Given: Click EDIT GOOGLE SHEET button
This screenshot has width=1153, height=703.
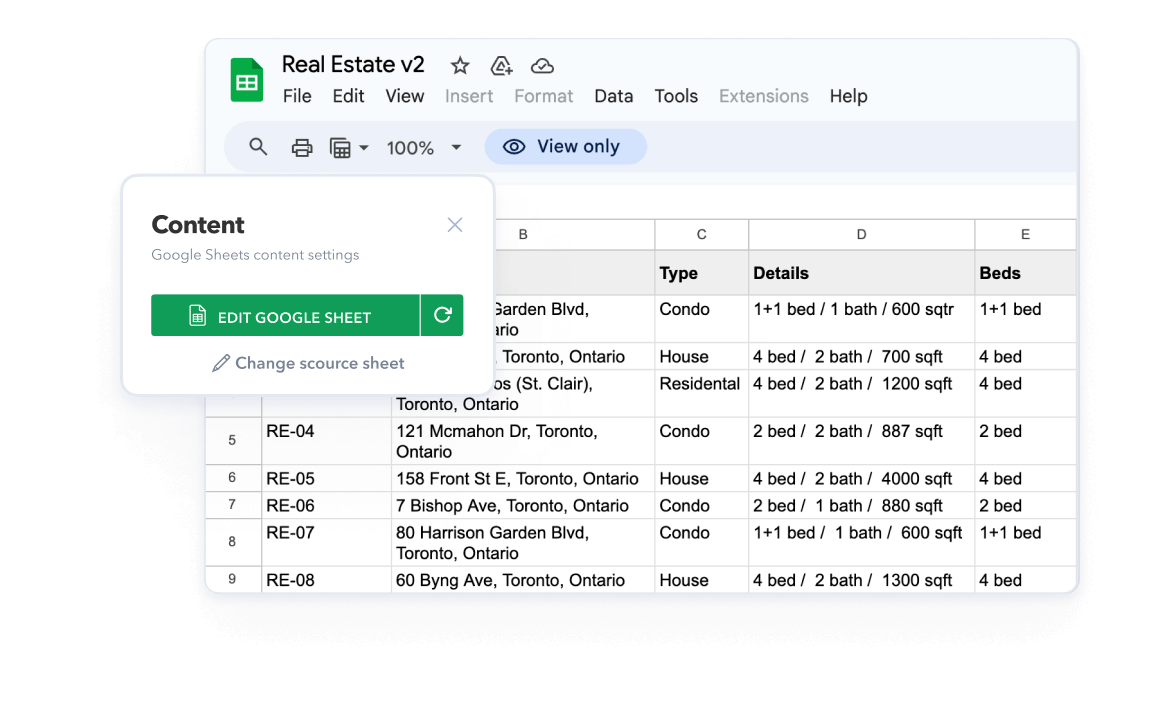Looking at the screenshot, I should coord(285,315).
